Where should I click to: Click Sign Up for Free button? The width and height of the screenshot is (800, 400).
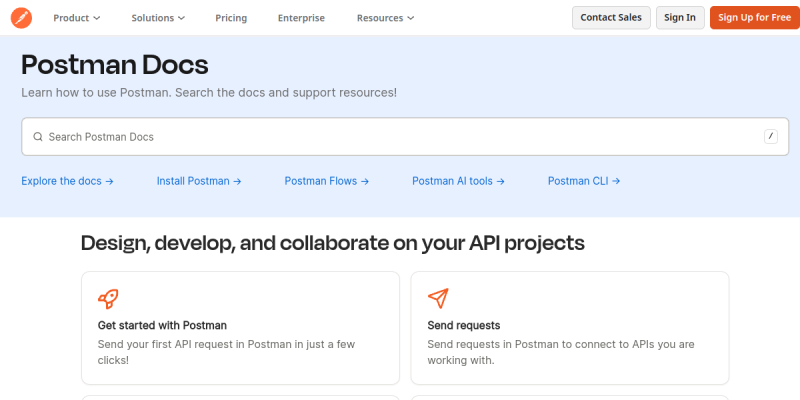755,17
